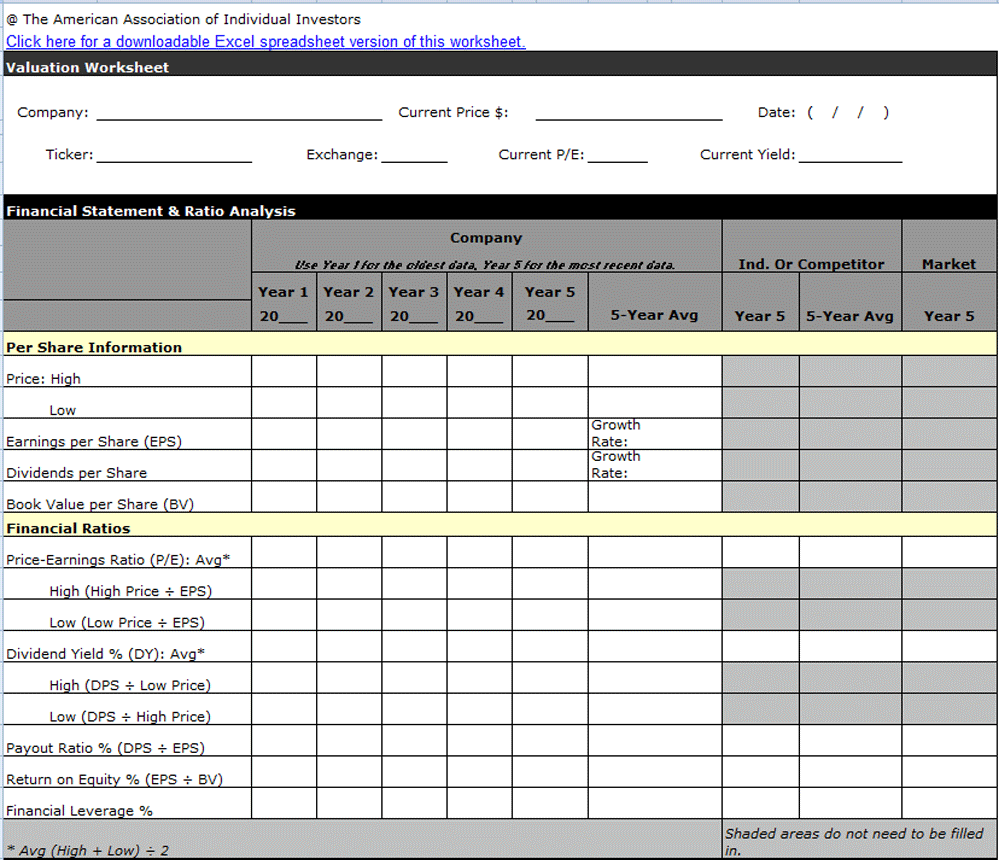Click the Dividend Yield Avg Year 4 cell
This screenshot has height=860, width=1000.
[480, 646]
